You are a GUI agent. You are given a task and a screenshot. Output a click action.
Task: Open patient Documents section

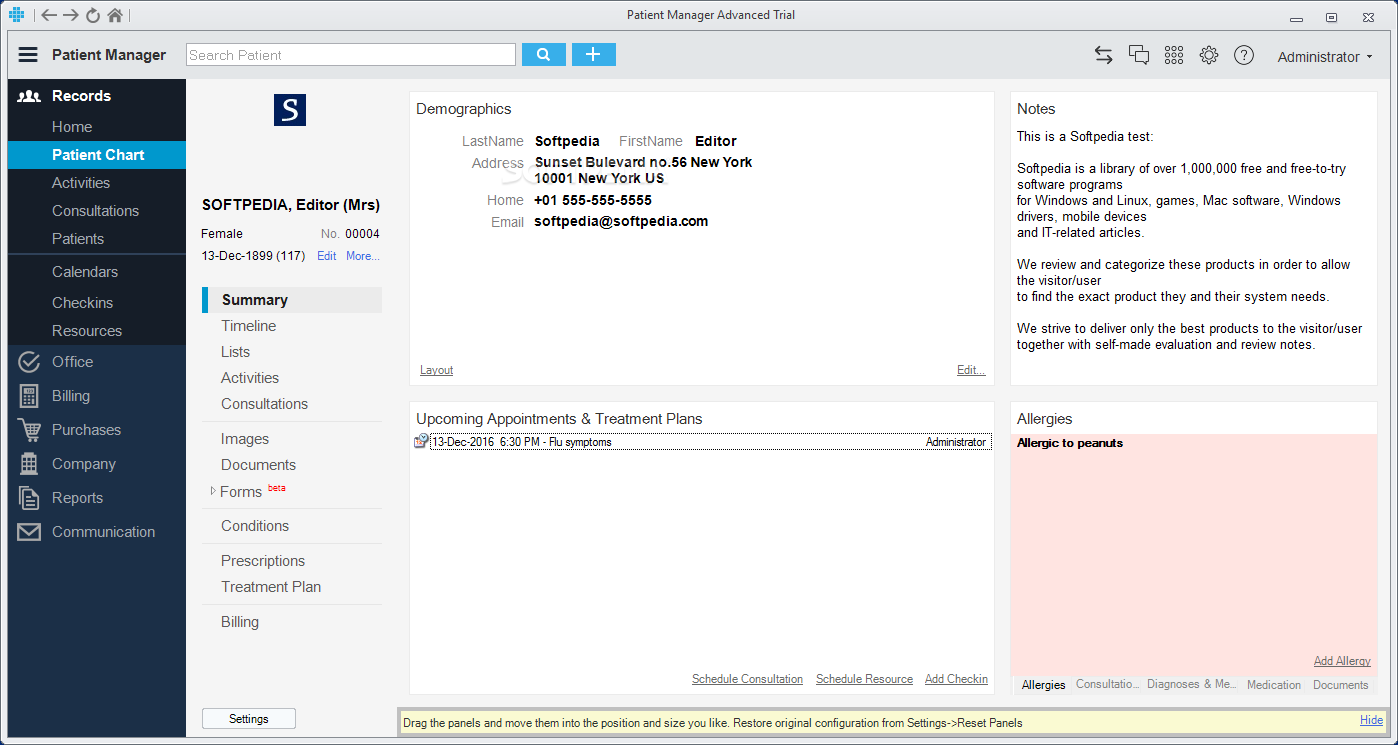258,465
